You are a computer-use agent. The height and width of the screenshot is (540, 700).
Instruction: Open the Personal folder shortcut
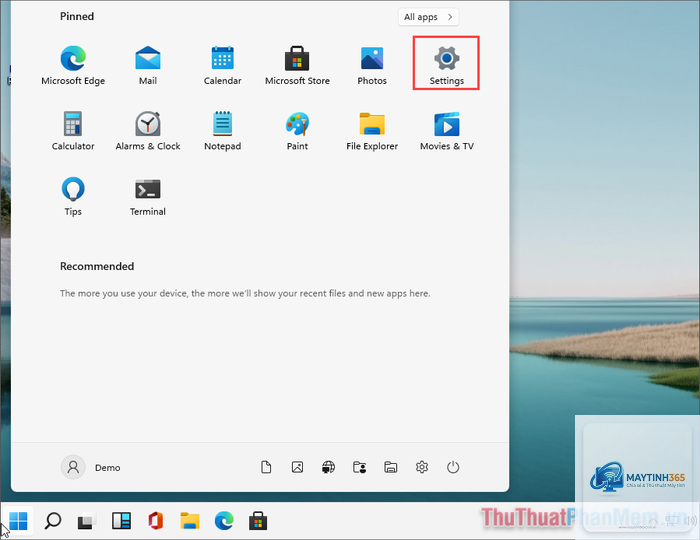pos(360,467)
